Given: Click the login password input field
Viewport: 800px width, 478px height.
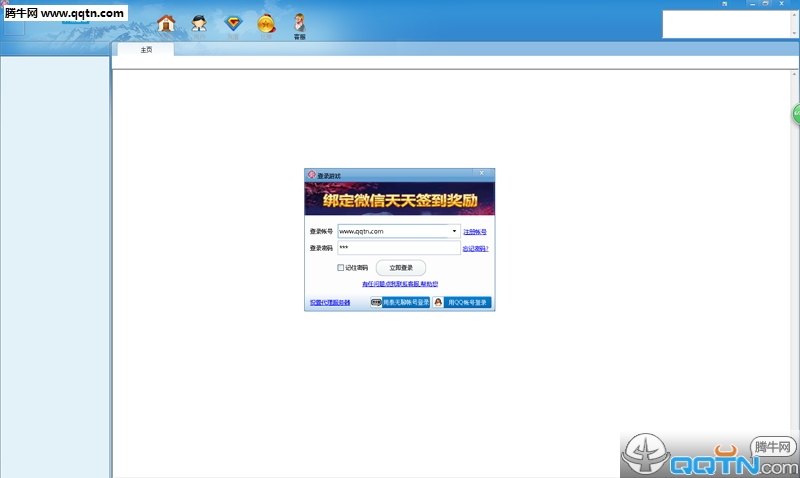Looking at the screenshot, I should click(x=398, y=248).
